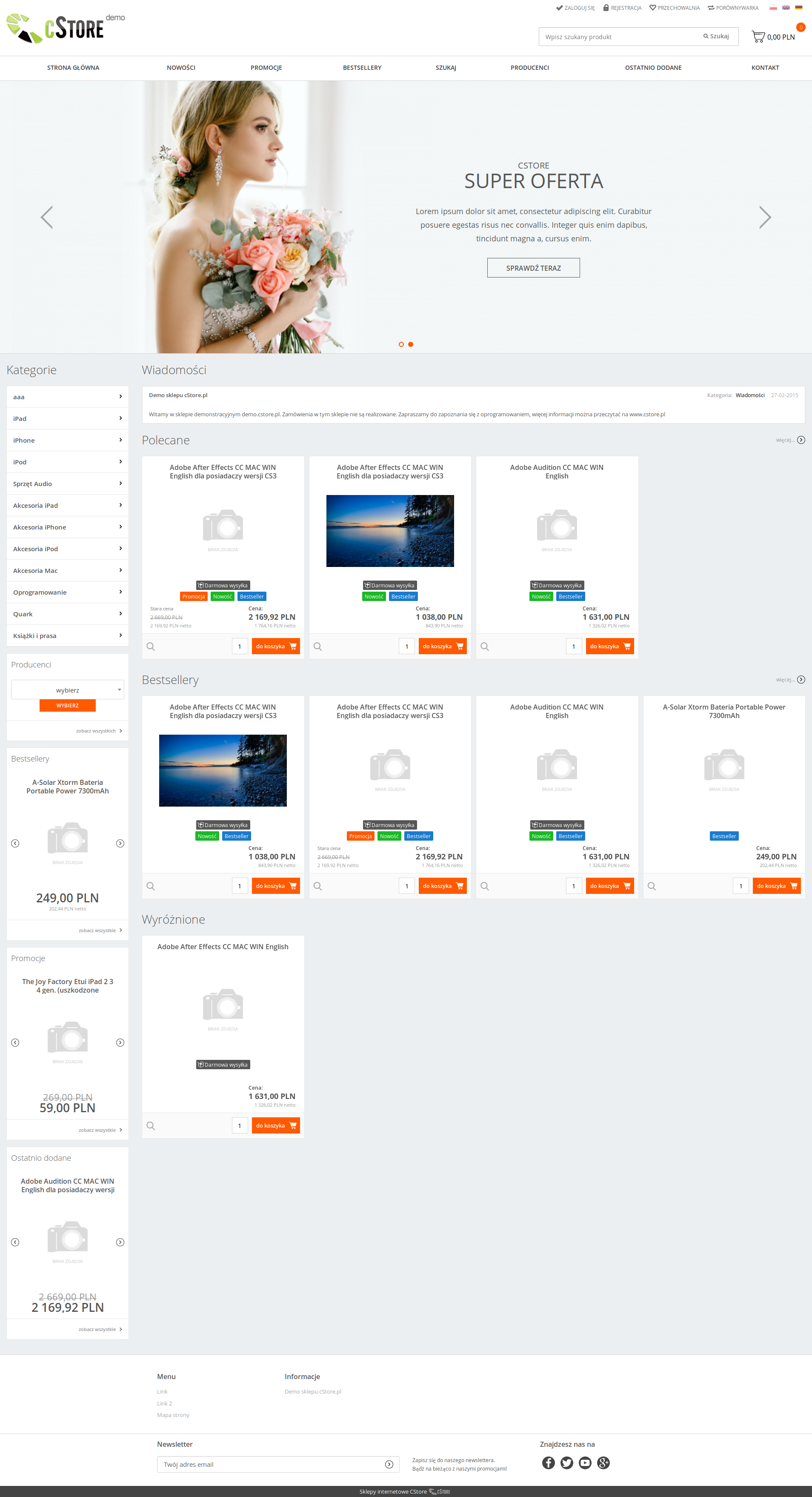Image resolution: width=812 pixels, height=1497 pixels.
Task: Open the Polecane sunset lake product thumbnail
Action: [x=390, y=531]
